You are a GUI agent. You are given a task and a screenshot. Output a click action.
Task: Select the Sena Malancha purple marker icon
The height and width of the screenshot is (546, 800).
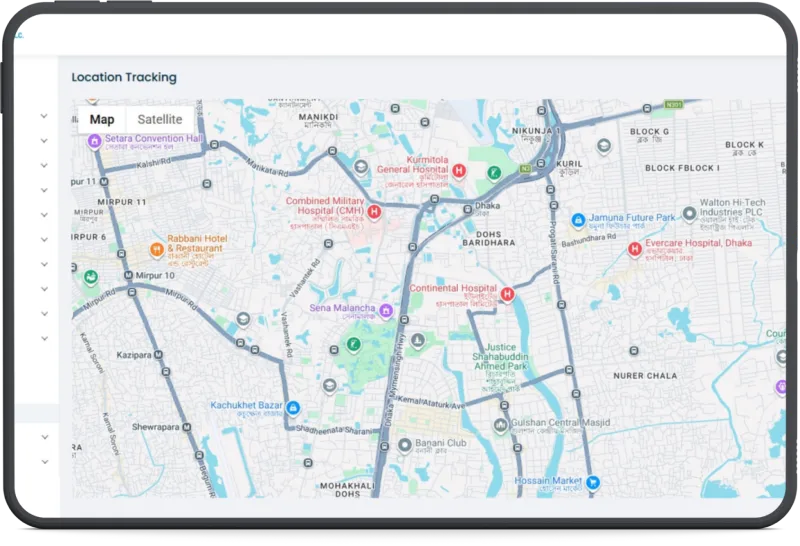pyautogui.click(x=386, y=310)
